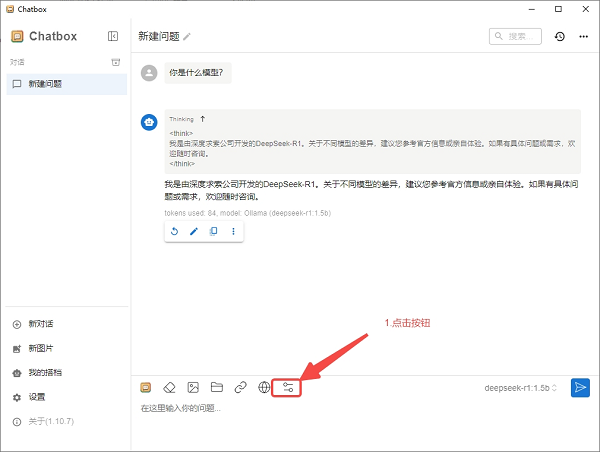Regenerate the reply with the refresh icon
Viewport: 600px width, 452px height.
click(174, 231)
